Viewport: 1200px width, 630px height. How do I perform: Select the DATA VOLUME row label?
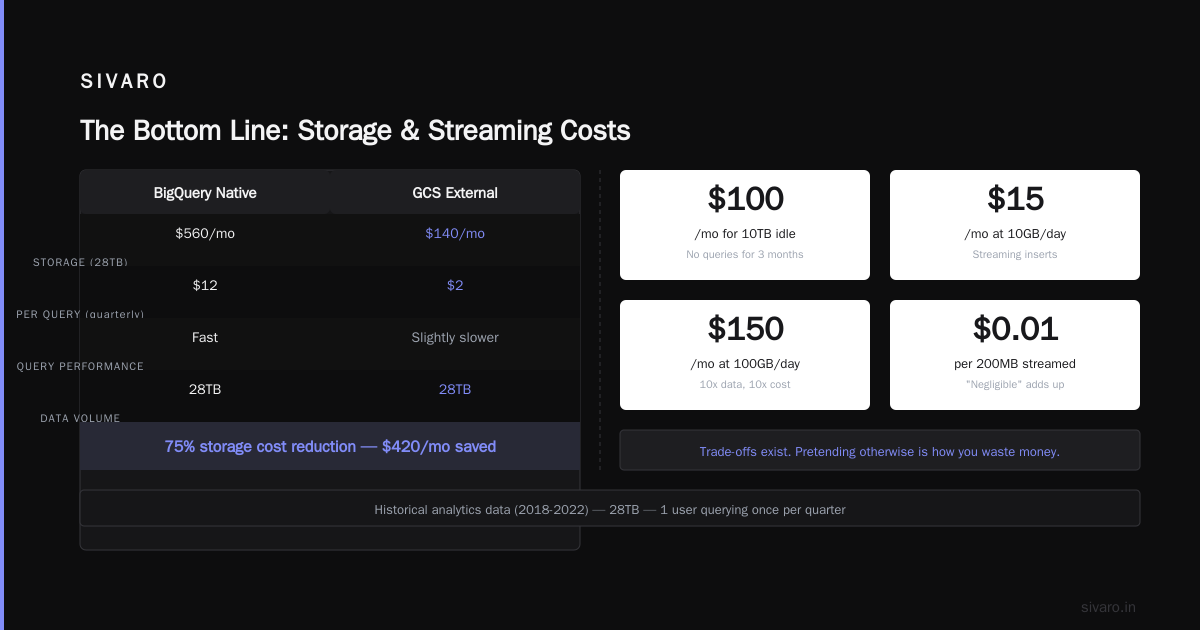(x=80, y=418)
